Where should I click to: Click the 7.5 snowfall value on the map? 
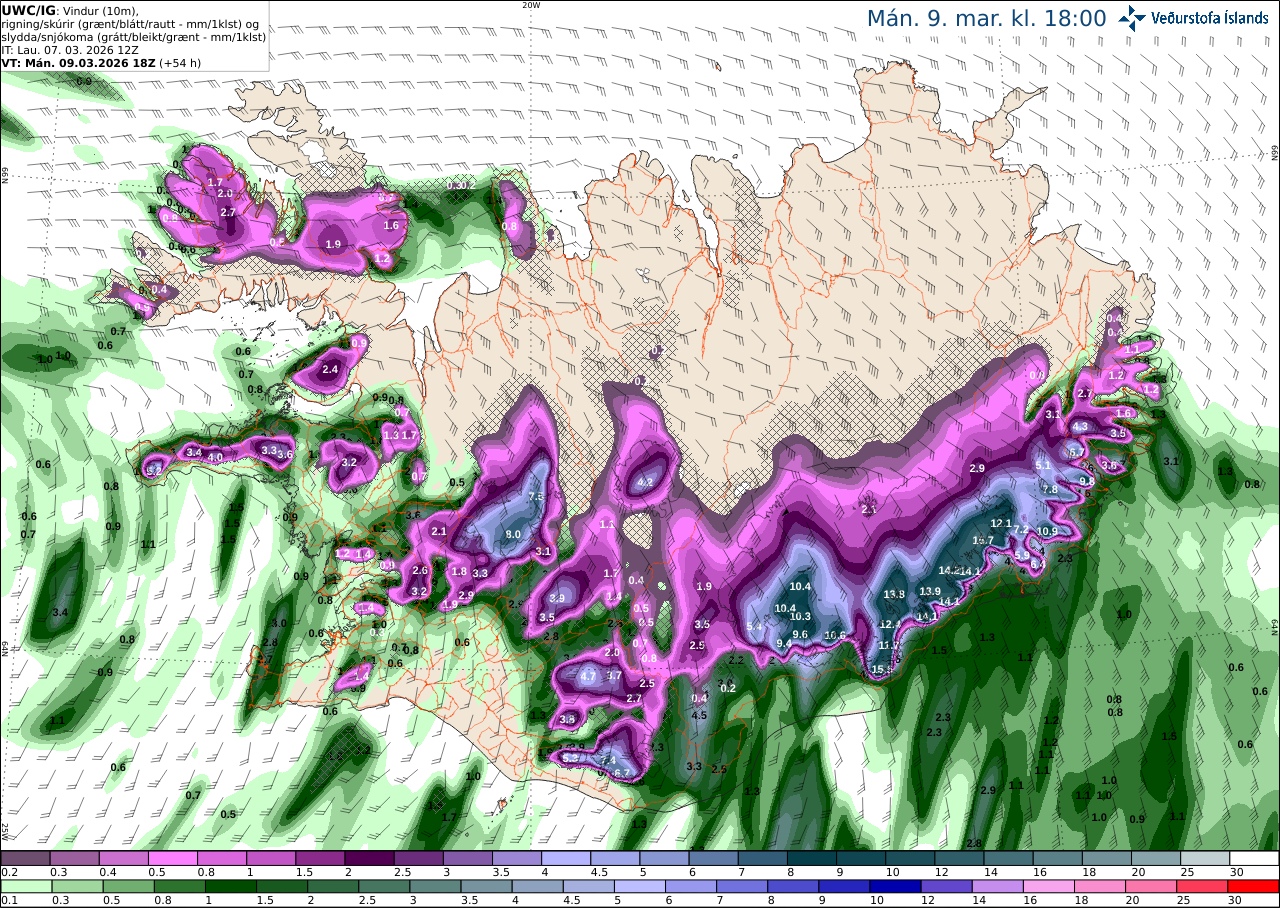[535, 497]
